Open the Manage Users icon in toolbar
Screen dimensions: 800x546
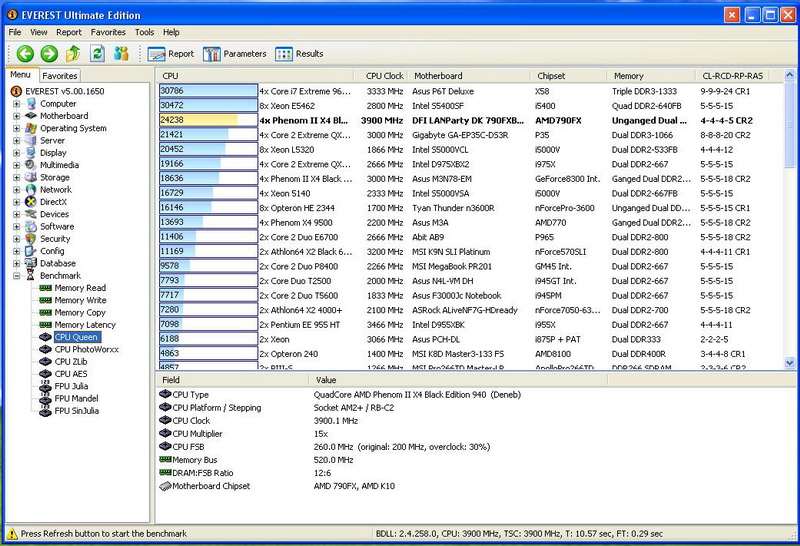121,53
